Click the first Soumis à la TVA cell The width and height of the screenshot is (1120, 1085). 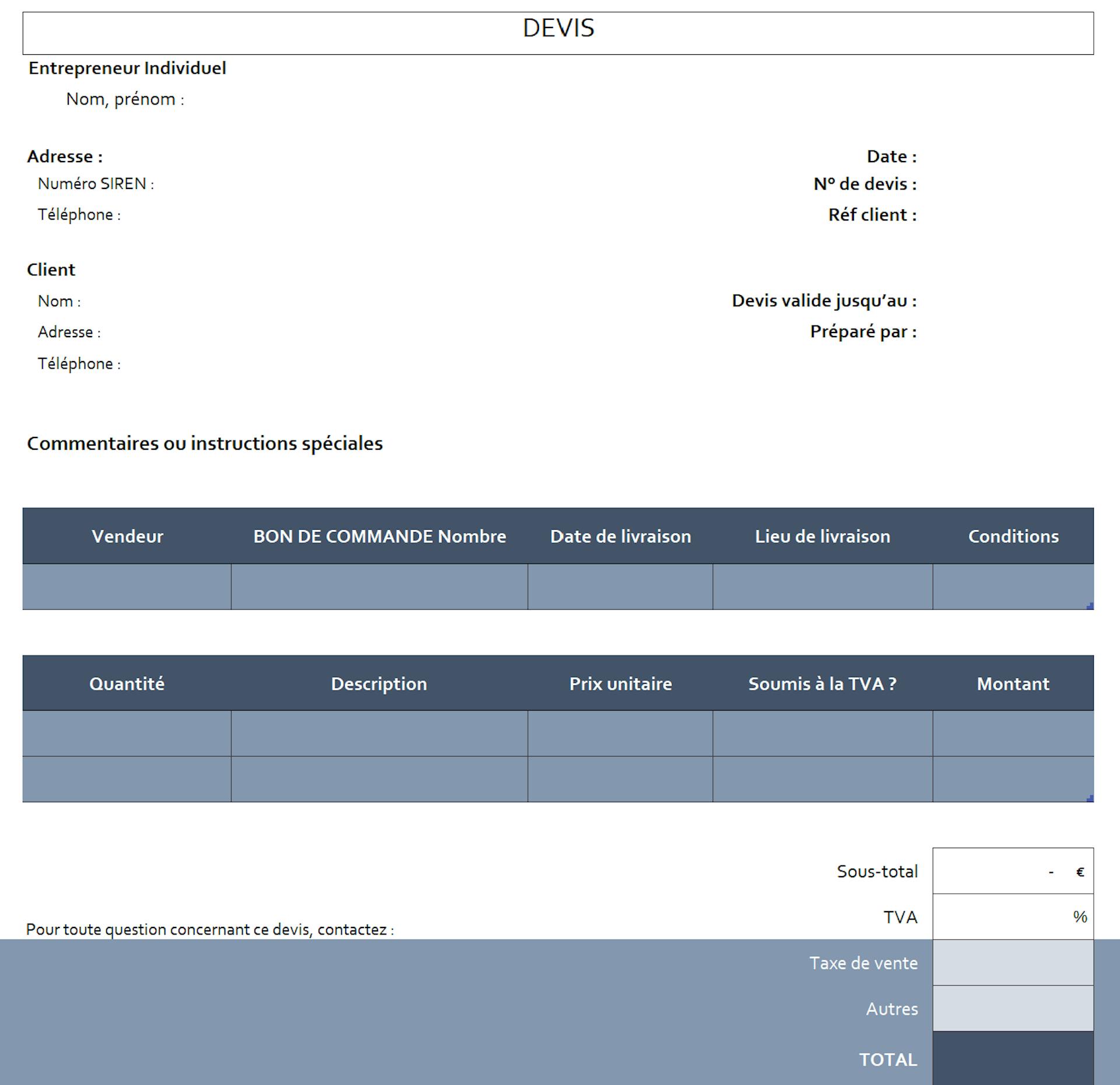click(x=822, y=733)
